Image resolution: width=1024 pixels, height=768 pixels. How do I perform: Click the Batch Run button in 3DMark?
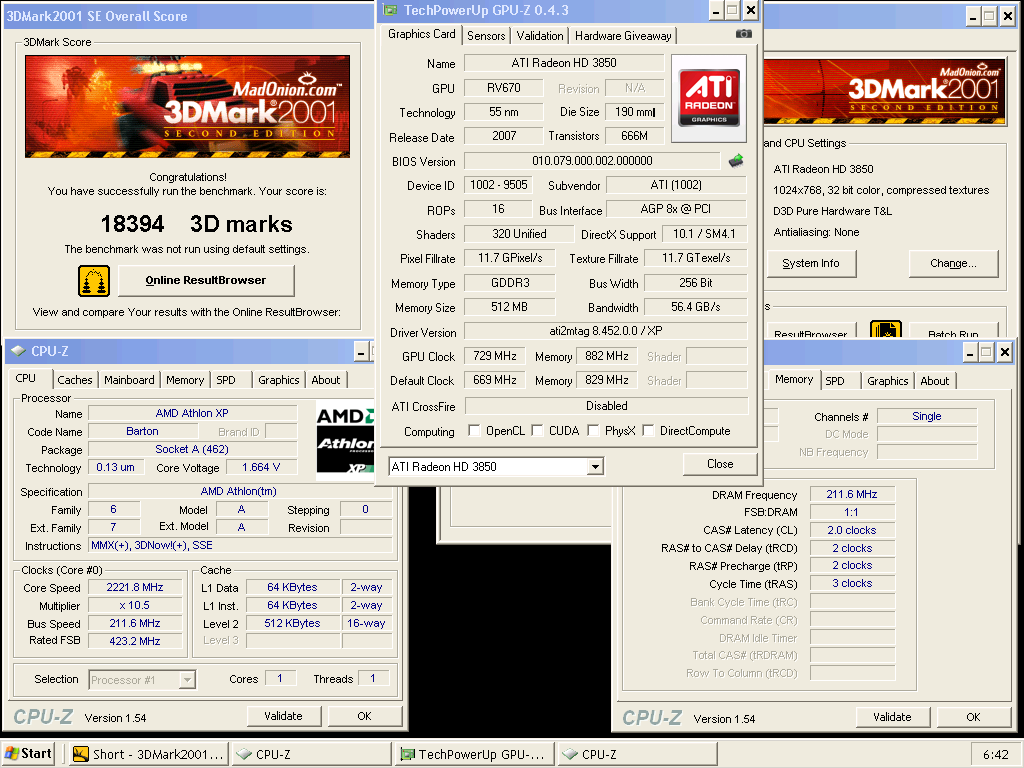(x=953, y=332)
